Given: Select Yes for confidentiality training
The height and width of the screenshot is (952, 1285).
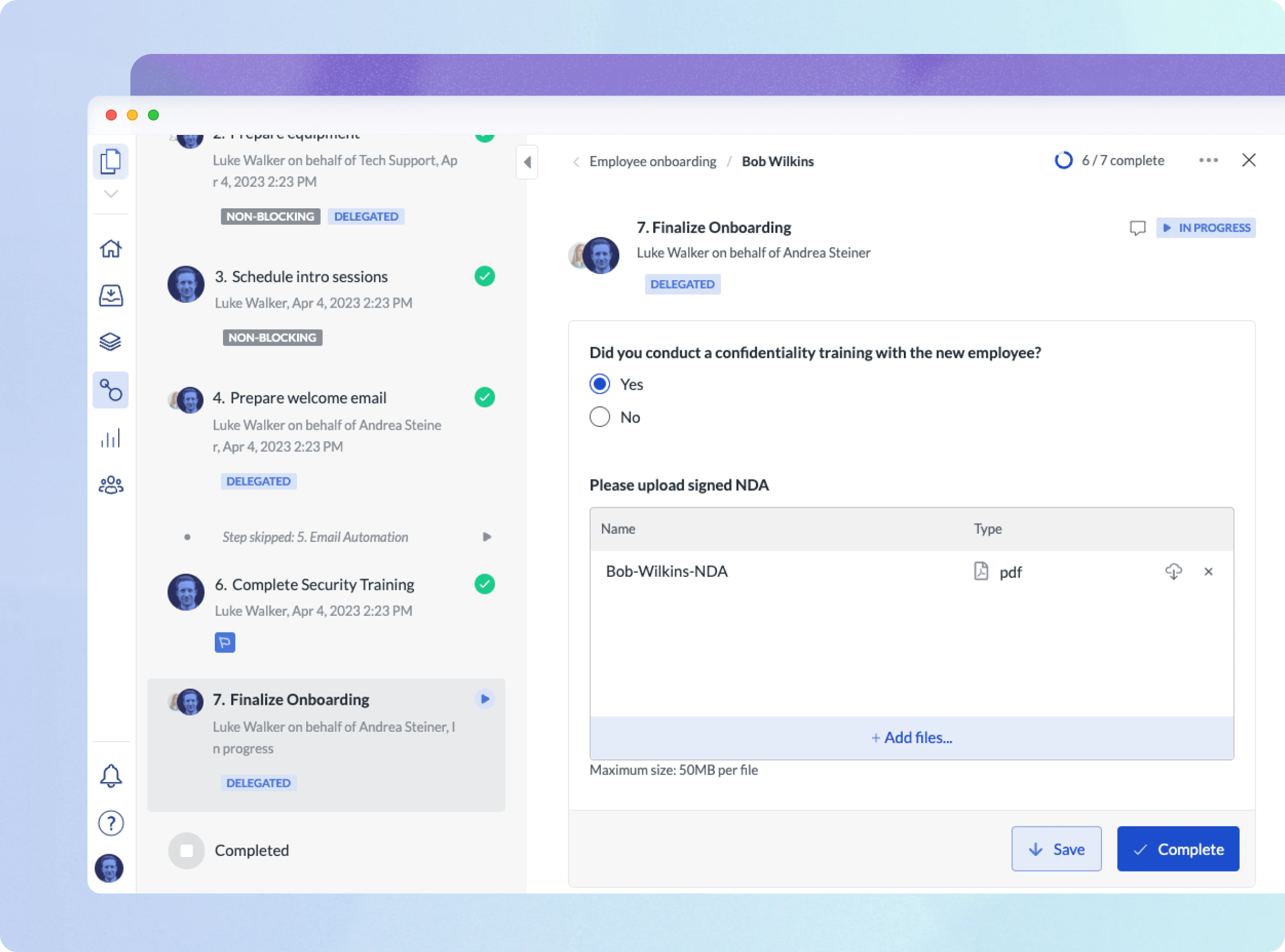Looking at the screenshot, I should coord(599,384).
